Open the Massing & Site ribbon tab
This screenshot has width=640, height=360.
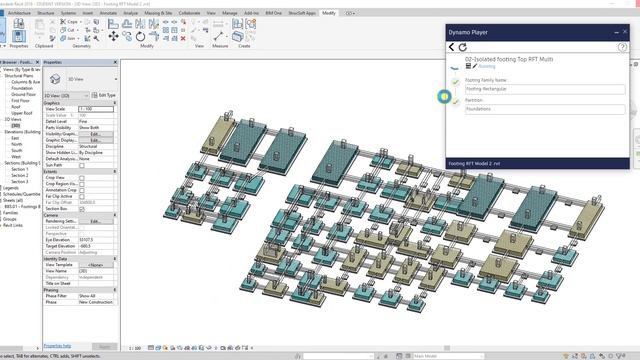click(x=158, y=13)
